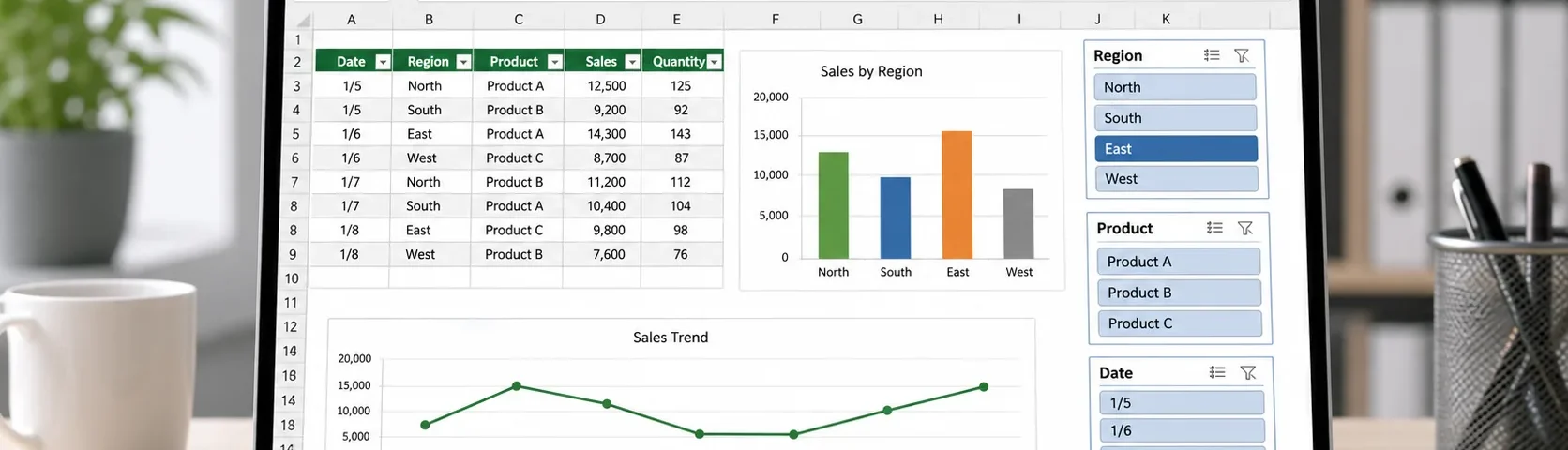Click the 20,000 axis label in Sales Trend
The height and width of the screenshot is (450, 1568).
354,358
